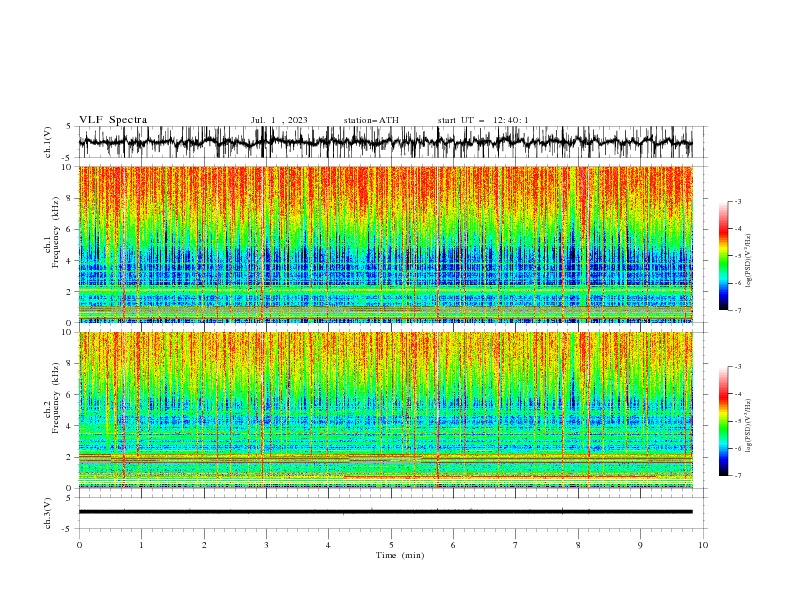Image resolution: width=792 pixels, height=612 pixels.
Task: Click the date 'Jul. 1, 2023'
Action: click(279, 120)
